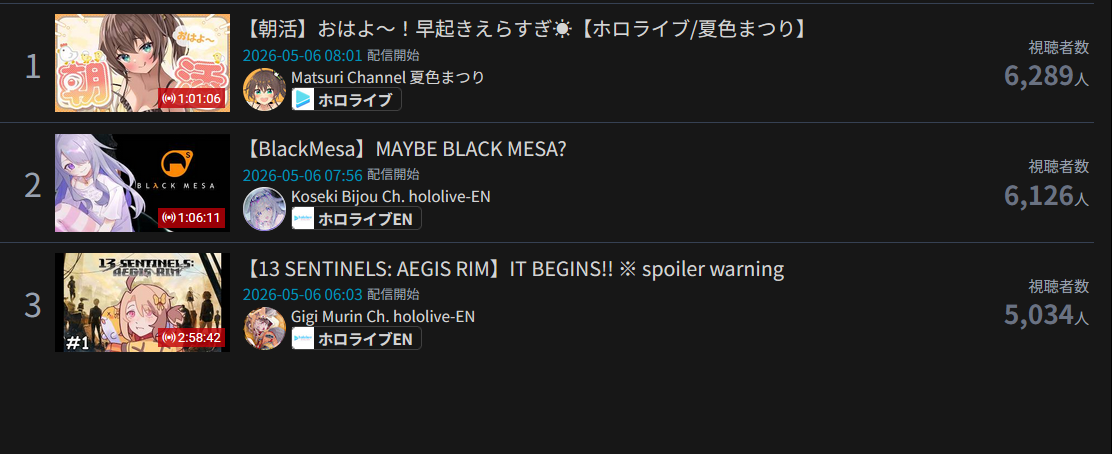Open the 朝活 stream thumbnail
1112x454 pixels.
[143, 63]
